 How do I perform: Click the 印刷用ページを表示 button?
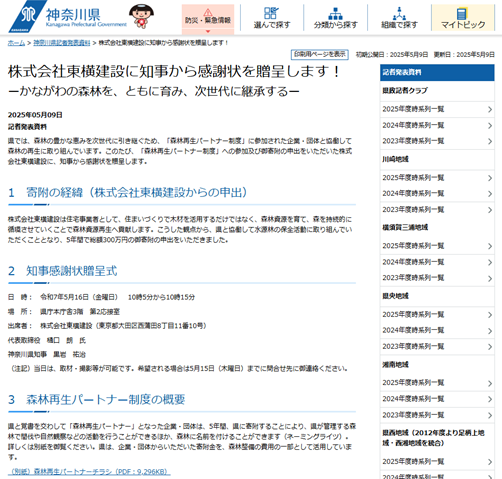click(x=320, y=54)
